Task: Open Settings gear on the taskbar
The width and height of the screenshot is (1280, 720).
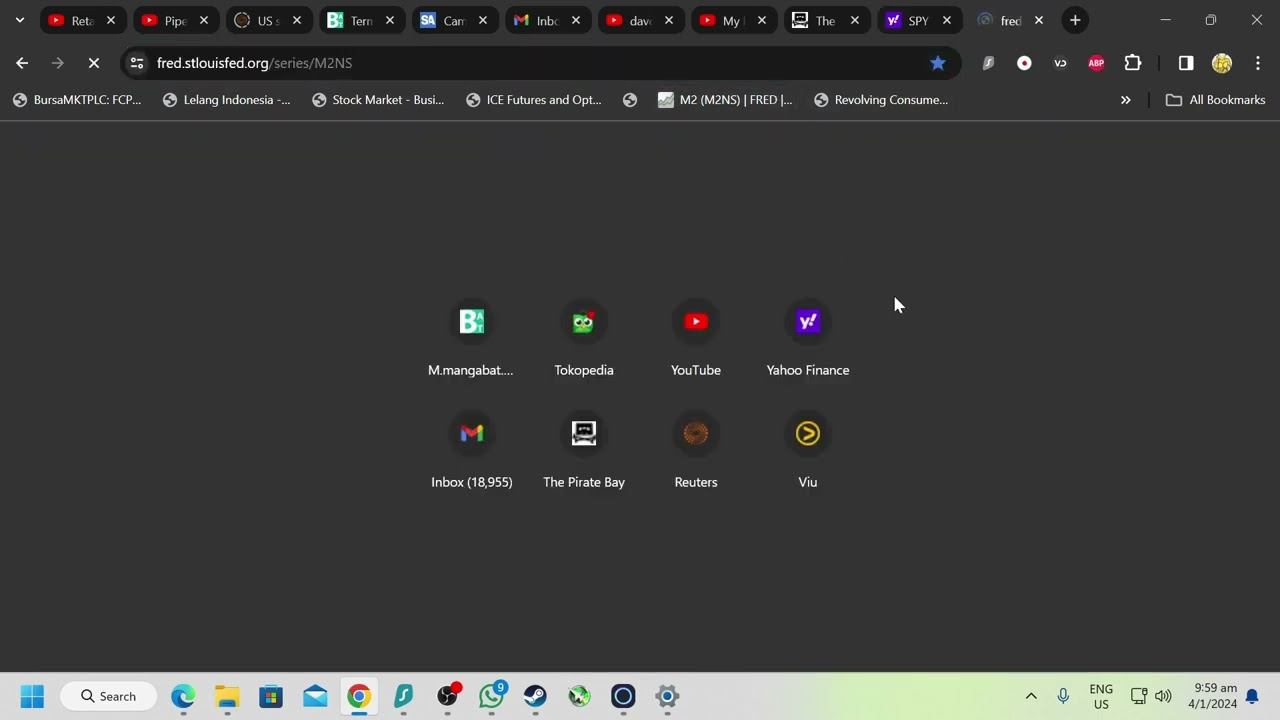Action: coord(667,696)
